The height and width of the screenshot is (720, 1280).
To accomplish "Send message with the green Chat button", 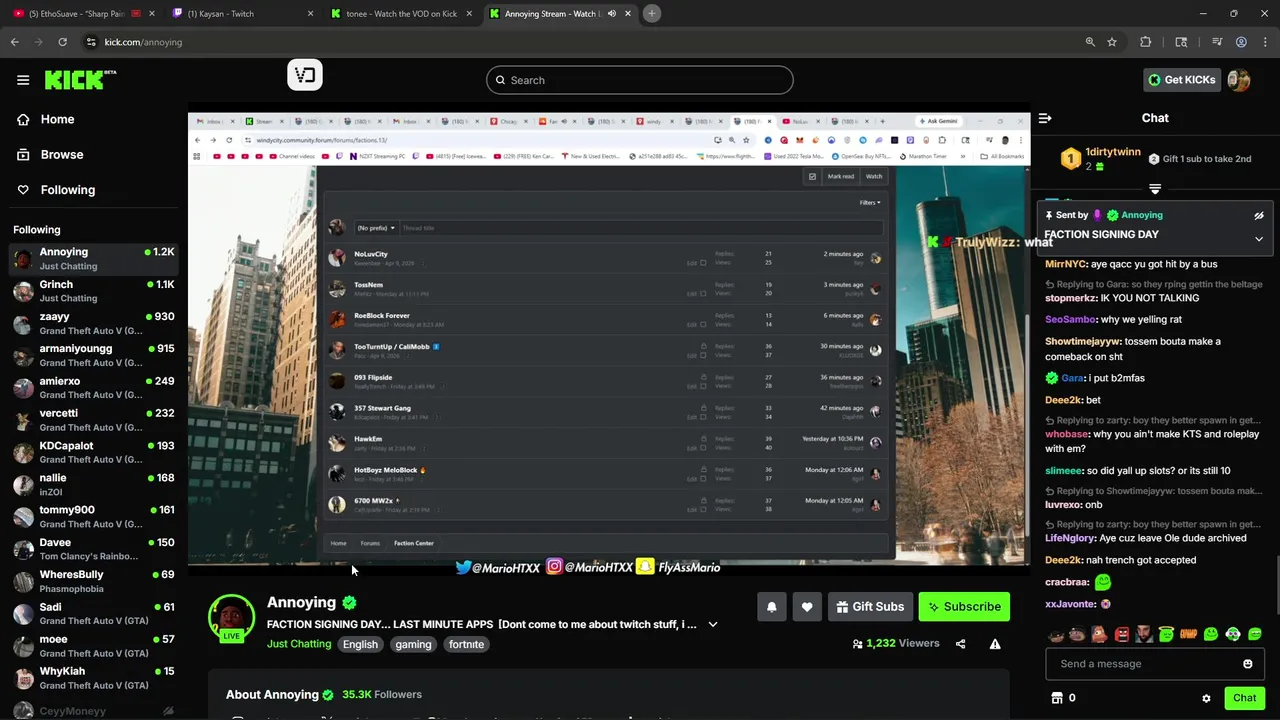I will tap(1244, 698).
